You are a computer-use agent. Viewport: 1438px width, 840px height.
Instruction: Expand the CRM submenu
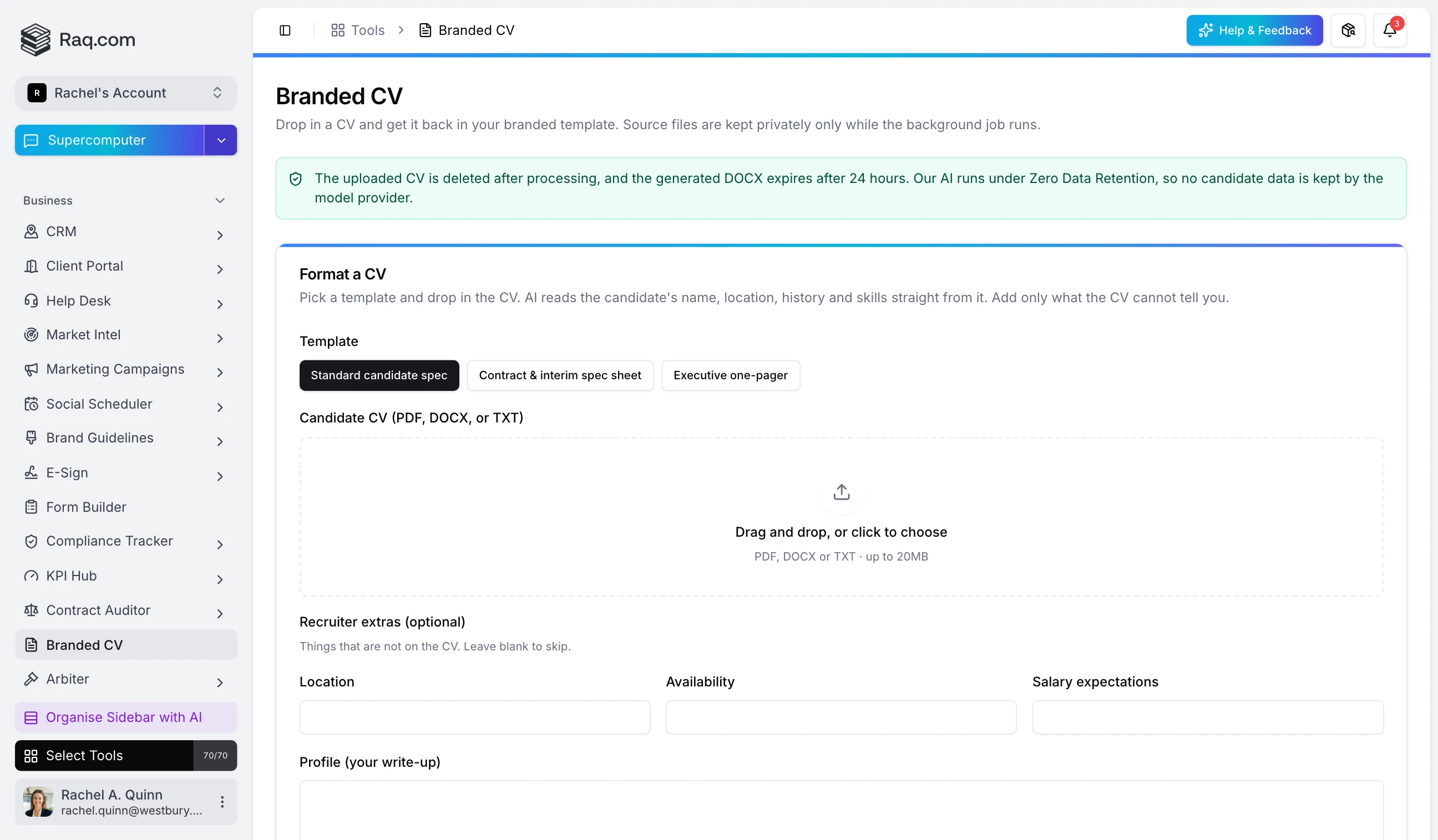220,235
